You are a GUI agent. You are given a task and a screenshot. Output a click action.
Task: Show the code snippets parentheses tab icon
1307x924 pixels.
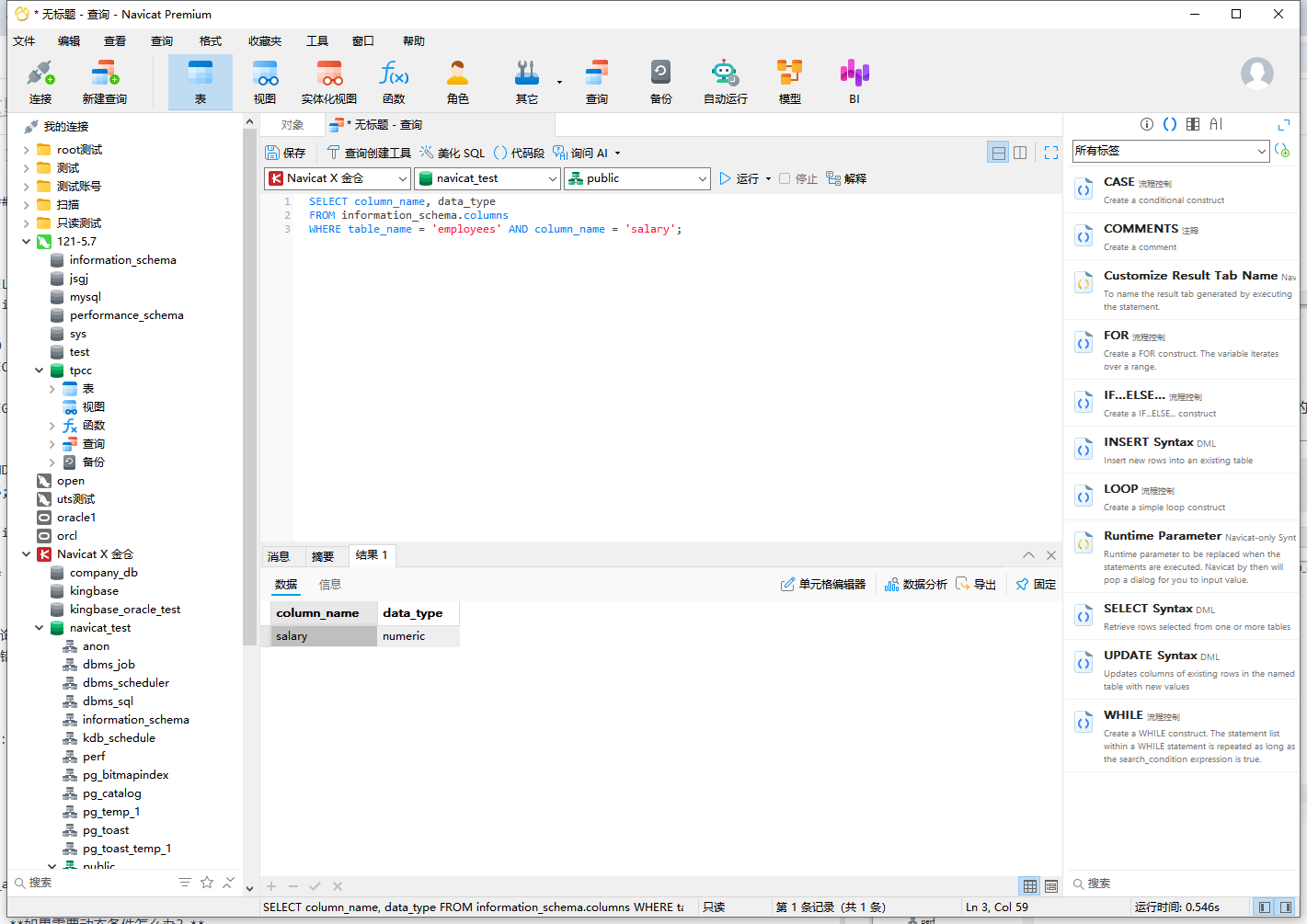1170,124
